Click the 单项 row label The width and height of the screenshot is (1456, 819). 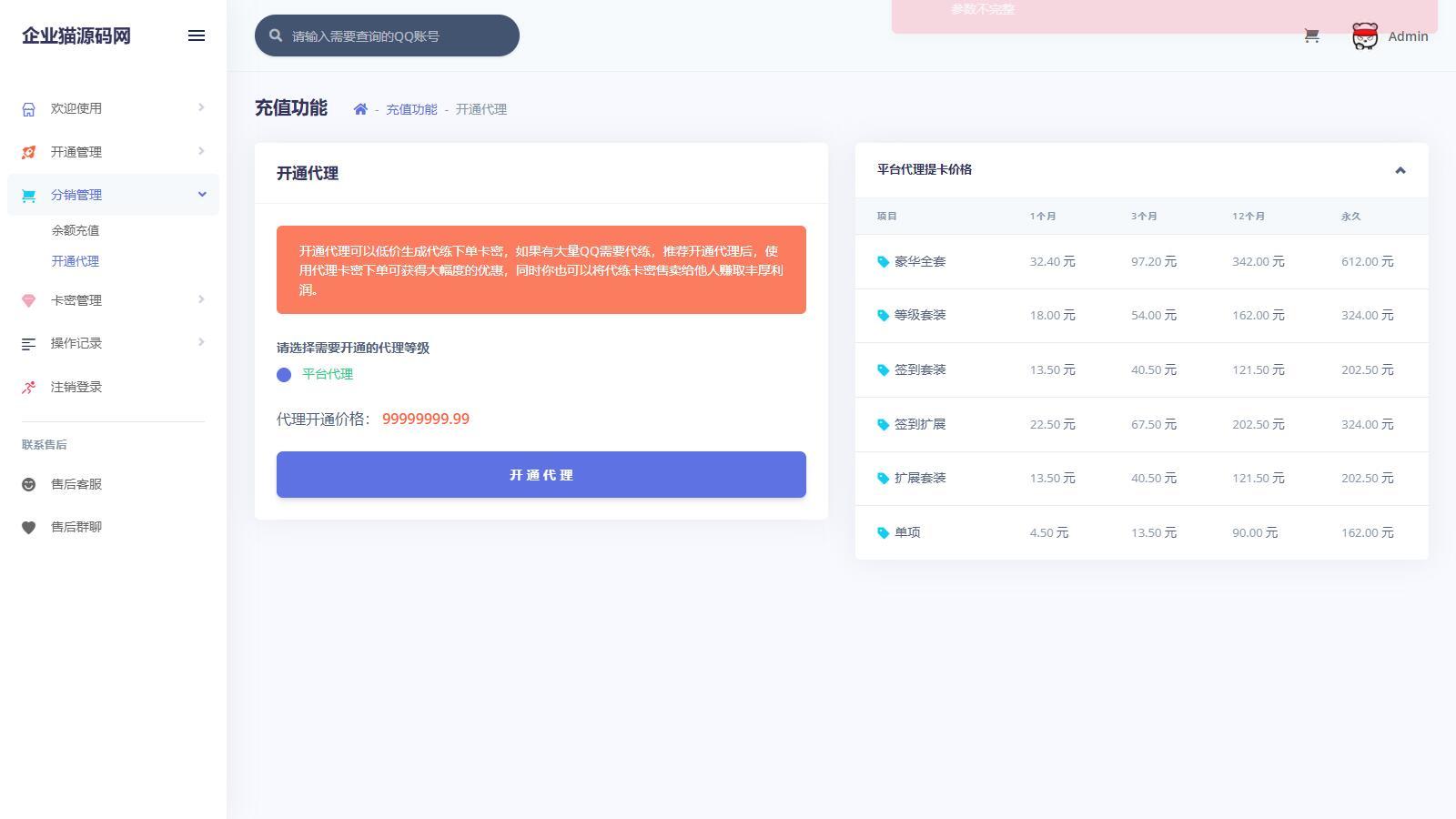tap(907, 533)
